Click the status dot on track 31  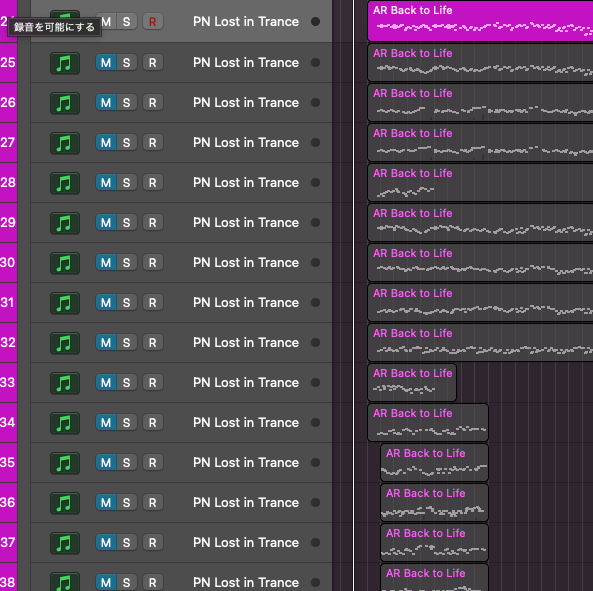[315, 303]
